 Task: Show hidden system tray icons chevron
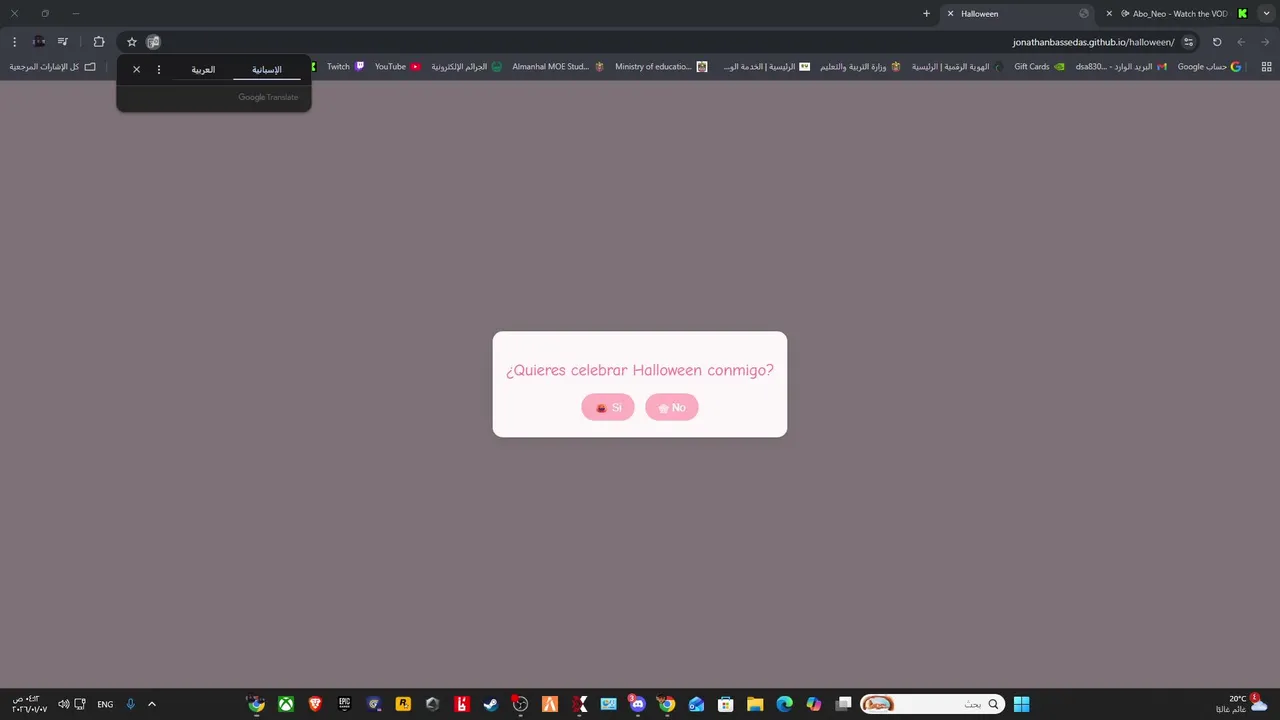pos(152,704)
